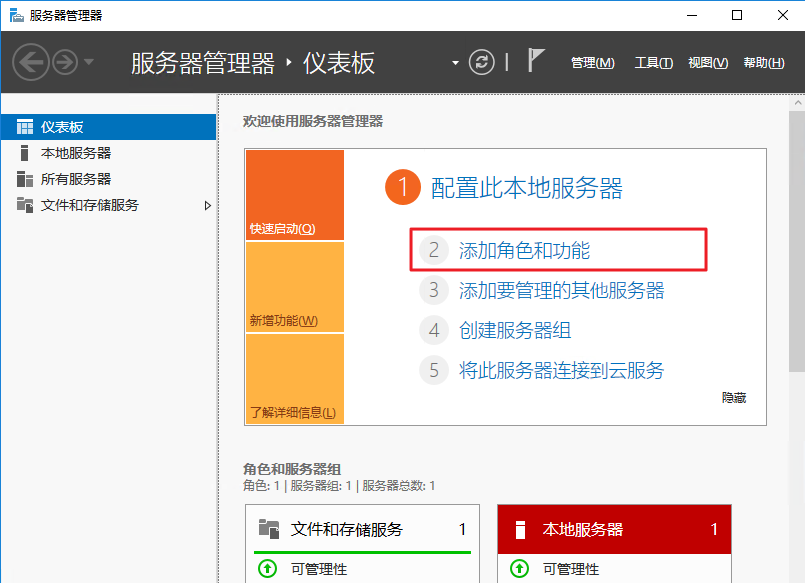Click the 添加角色和功能 link
805x583 pixels.
[x=524, y=250]
